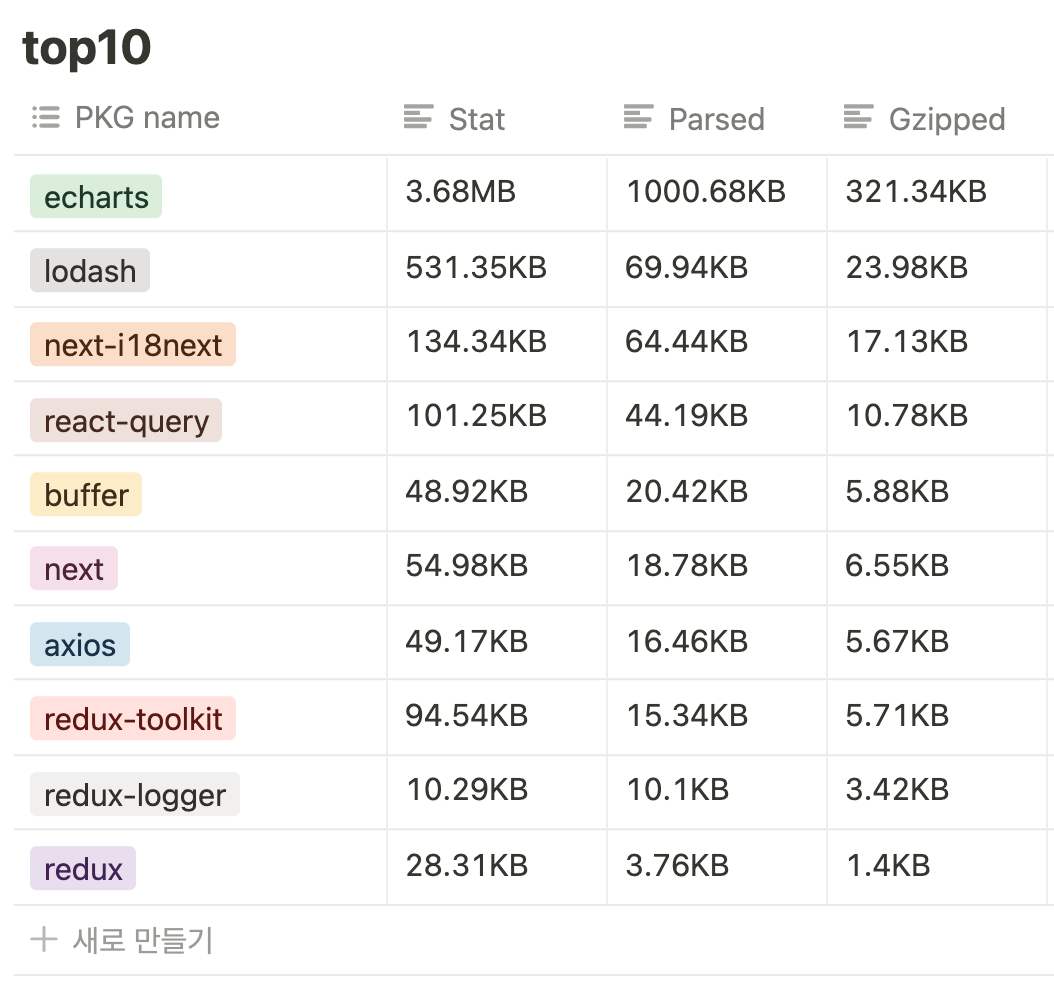1054x982 pixels.
Task: Click the 1.4KB Gzipped cell
Action: click(937, 867)
